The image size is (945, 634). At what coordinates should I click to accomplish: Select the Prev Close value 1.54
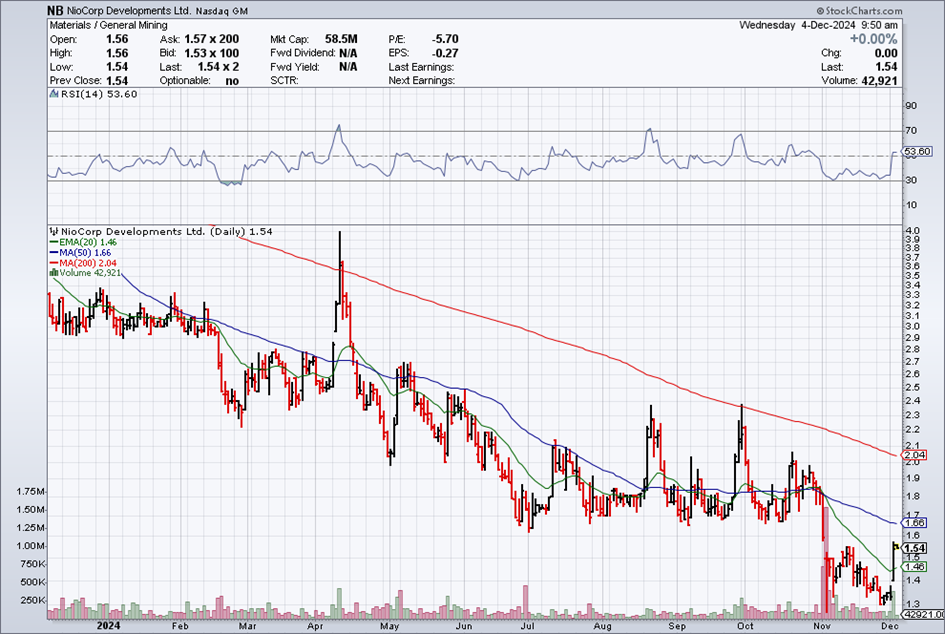(x=117, y=81)
